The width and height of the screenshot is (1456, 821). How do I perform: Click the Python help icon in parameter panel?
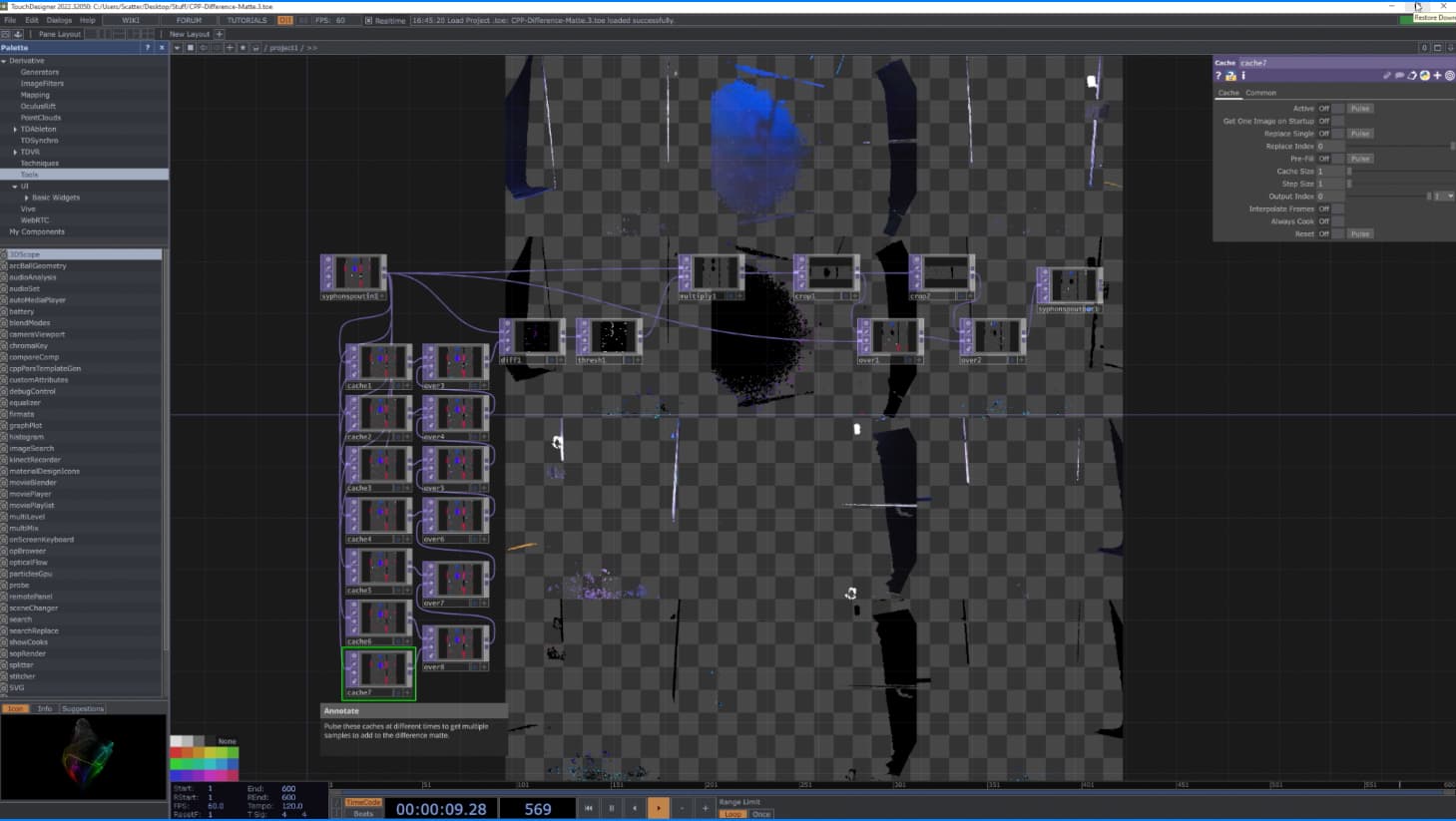[1230, 76]
